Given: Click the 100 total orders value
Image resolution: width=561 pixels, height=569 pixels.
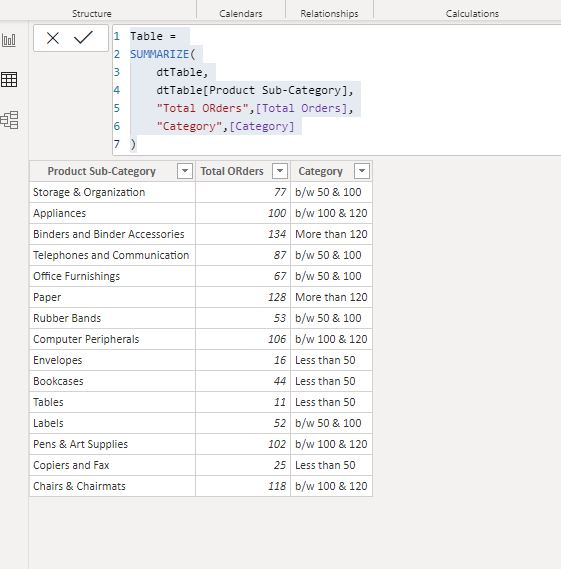Looking at the screenshot, I should click(277, 213).
